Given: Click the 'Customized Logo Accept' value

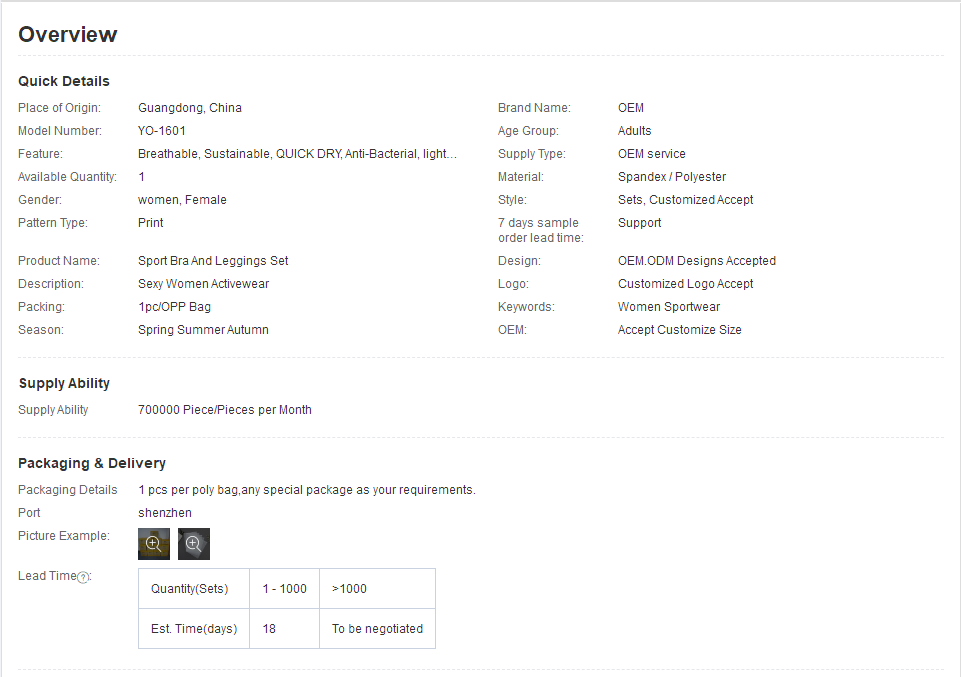Looking at the screenshot, I should [x=685, y=284].
